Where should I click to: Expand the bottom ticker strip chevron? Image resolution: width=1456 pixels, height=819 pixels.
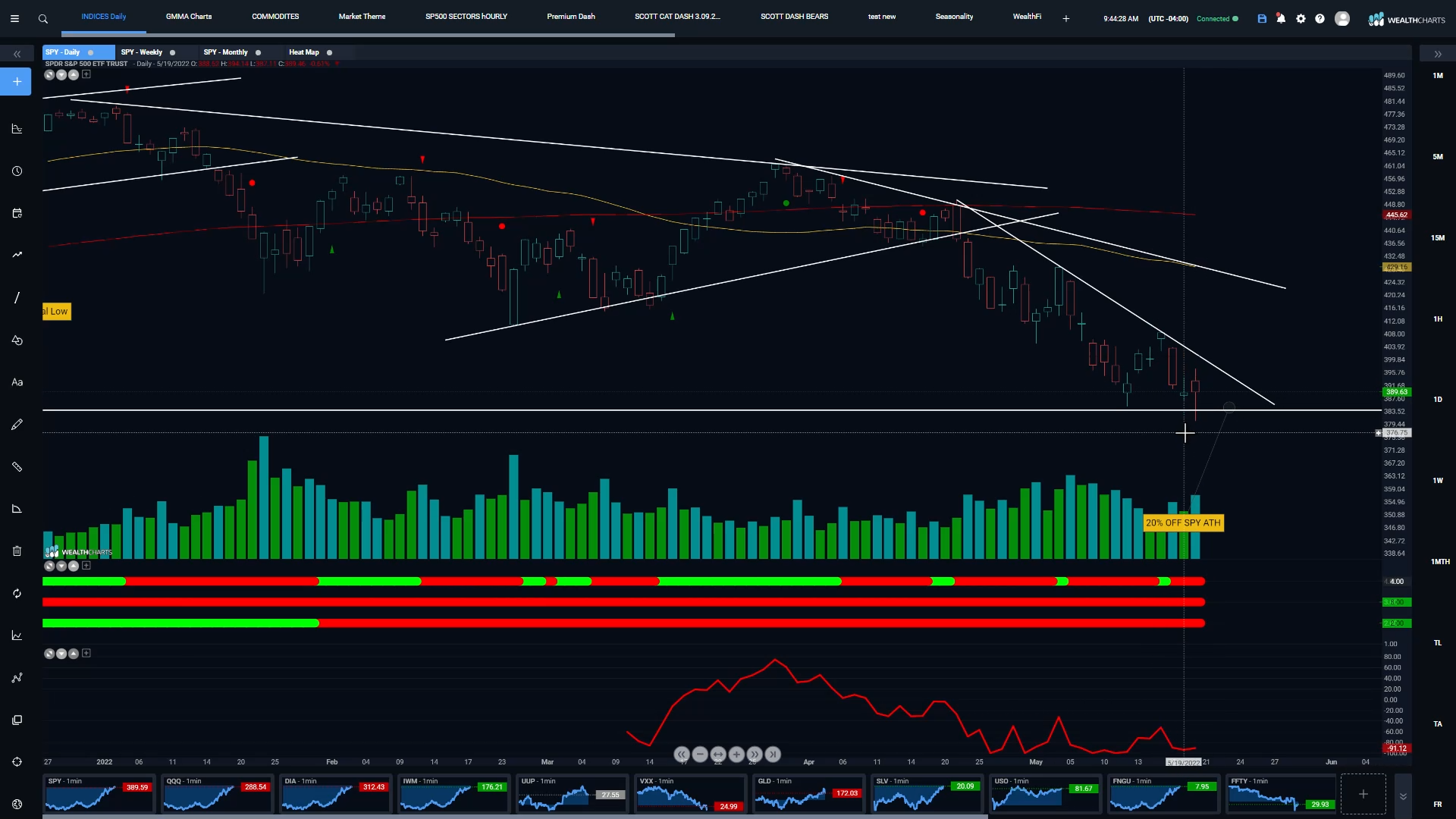tap(1403, 796)
